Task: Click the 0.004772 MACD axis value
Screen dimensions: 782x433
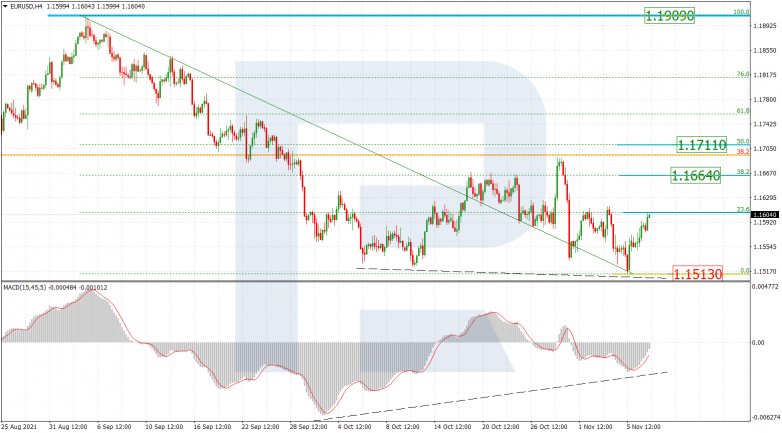Action: 766,287
